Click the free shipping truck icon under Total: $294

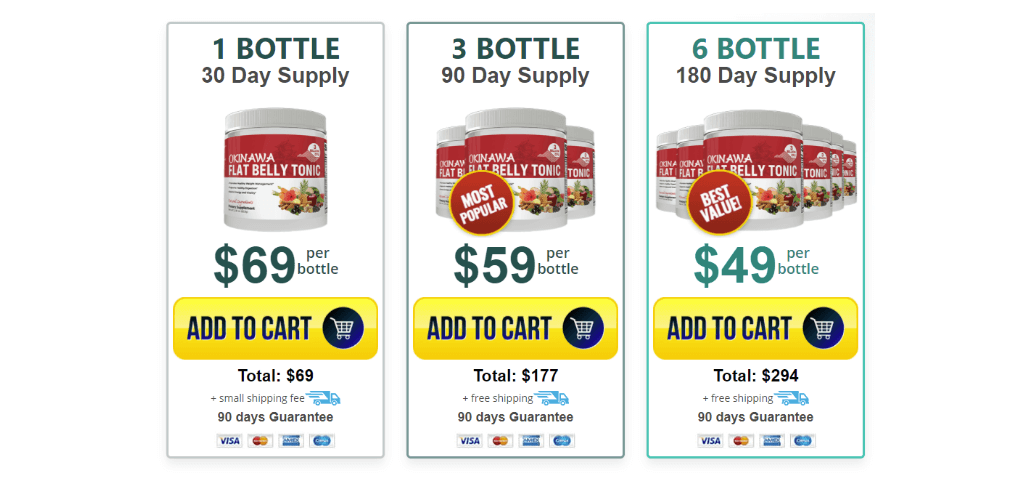[792, 398]
